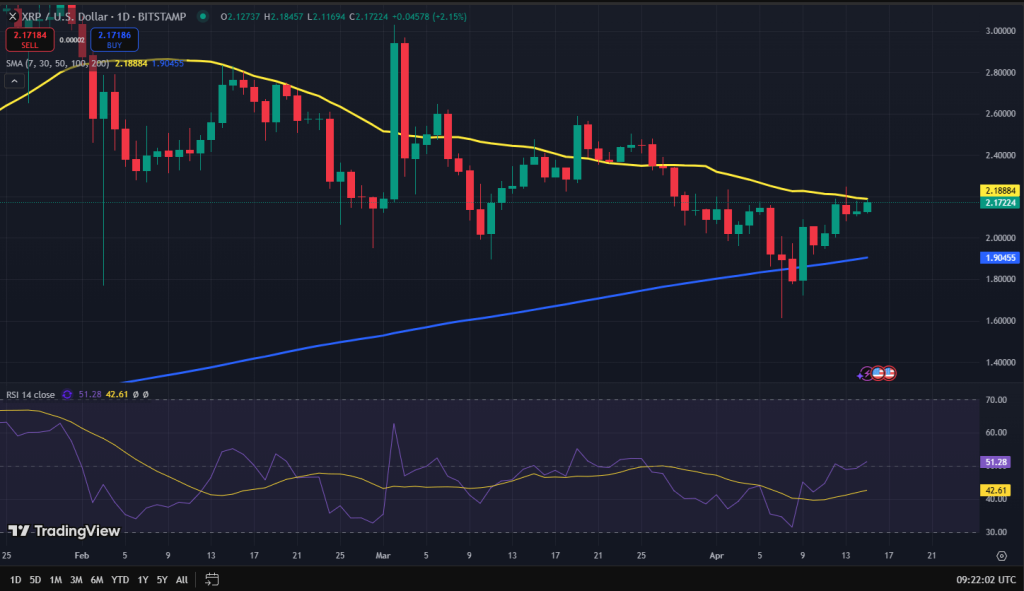Screen dimensions: 1024x591
Task: Click the 70.00 RSI scale label
Action: (x=996, y=400)
